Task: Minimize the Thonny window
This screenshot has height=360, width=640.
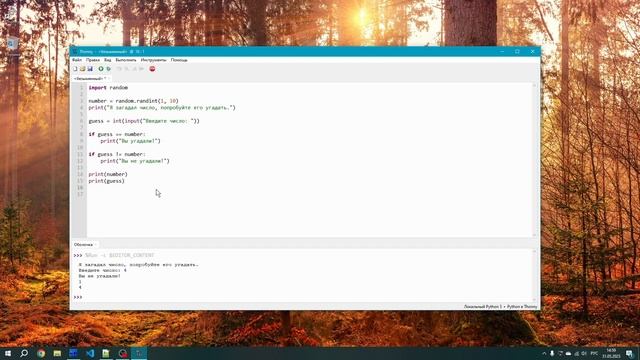Action: [x=502, y=51]
